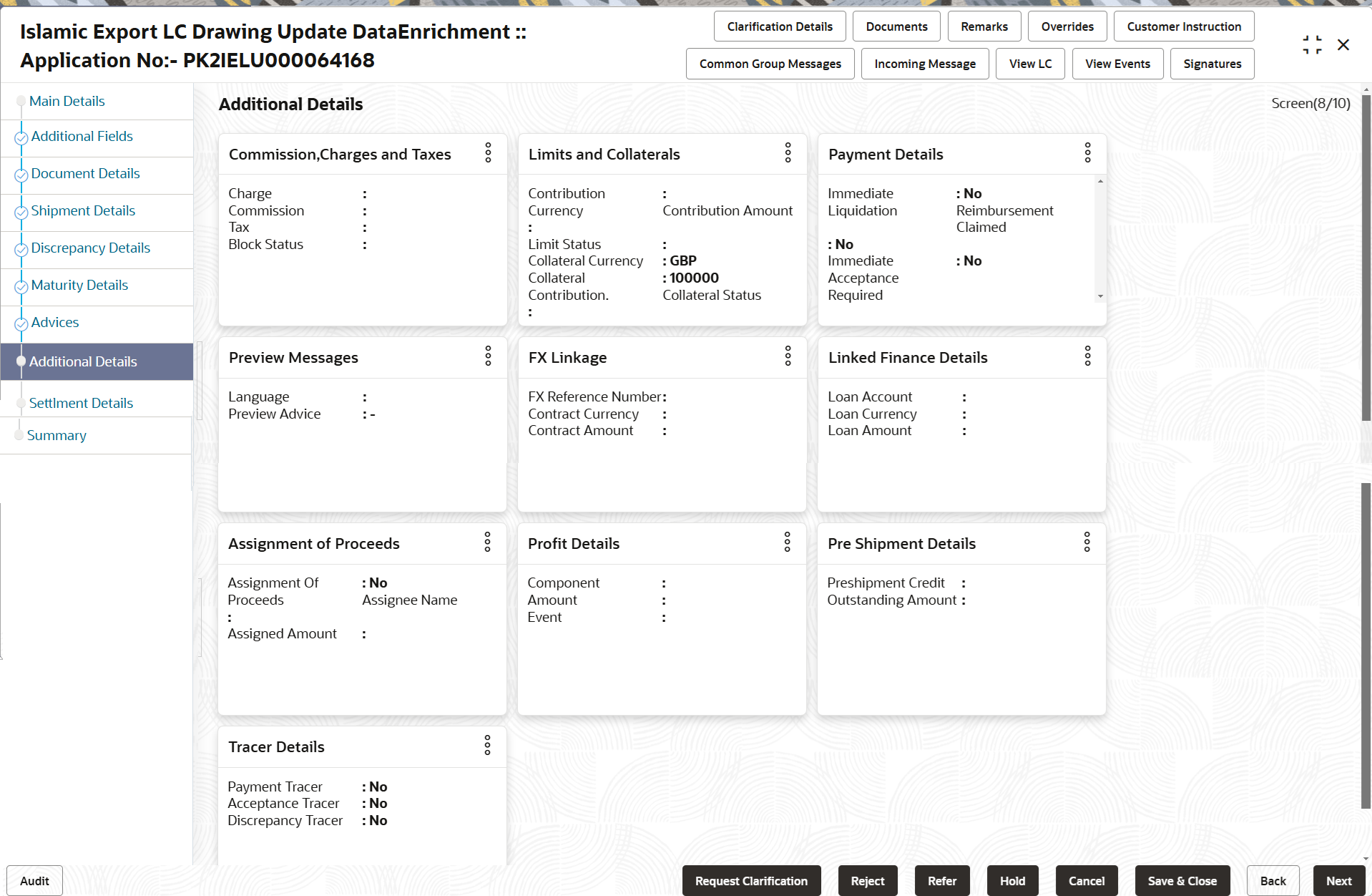Open Preview Messages tile options icon

[488, 356]
